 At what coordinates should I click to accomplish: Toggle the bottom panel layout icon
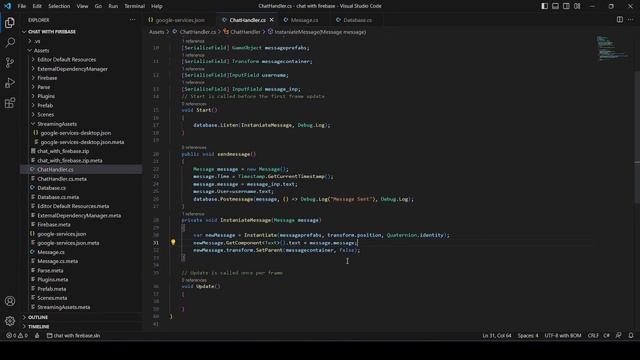pos(556,6)
